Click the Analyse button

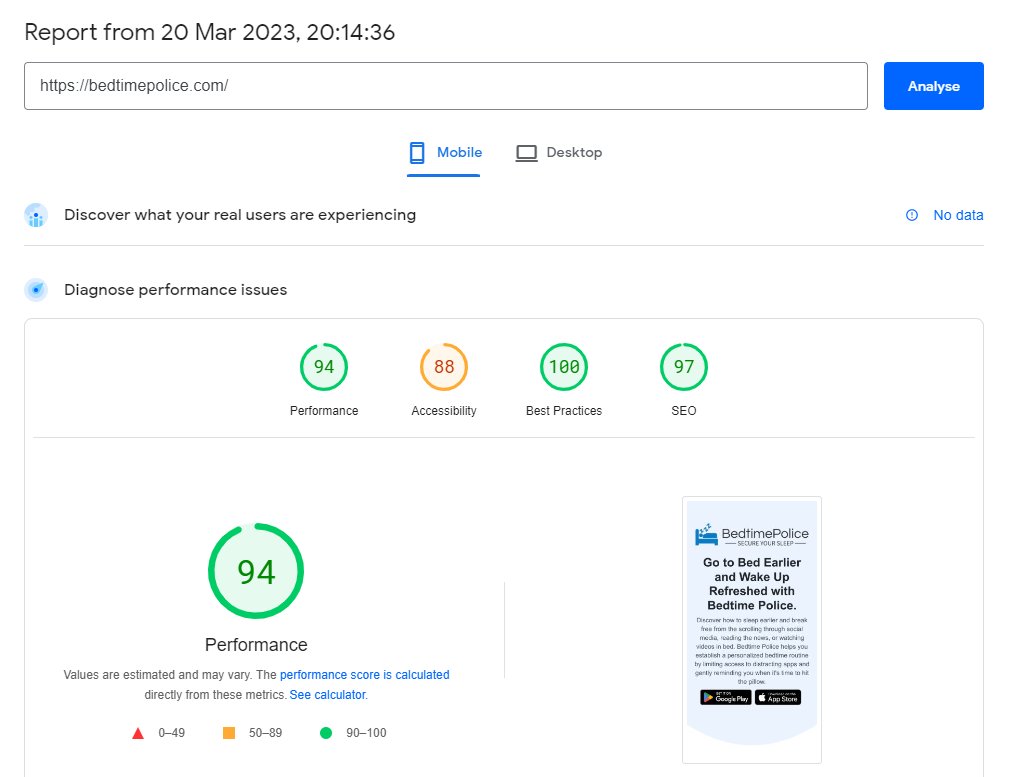pyautogui.click(x=933, y=86)
